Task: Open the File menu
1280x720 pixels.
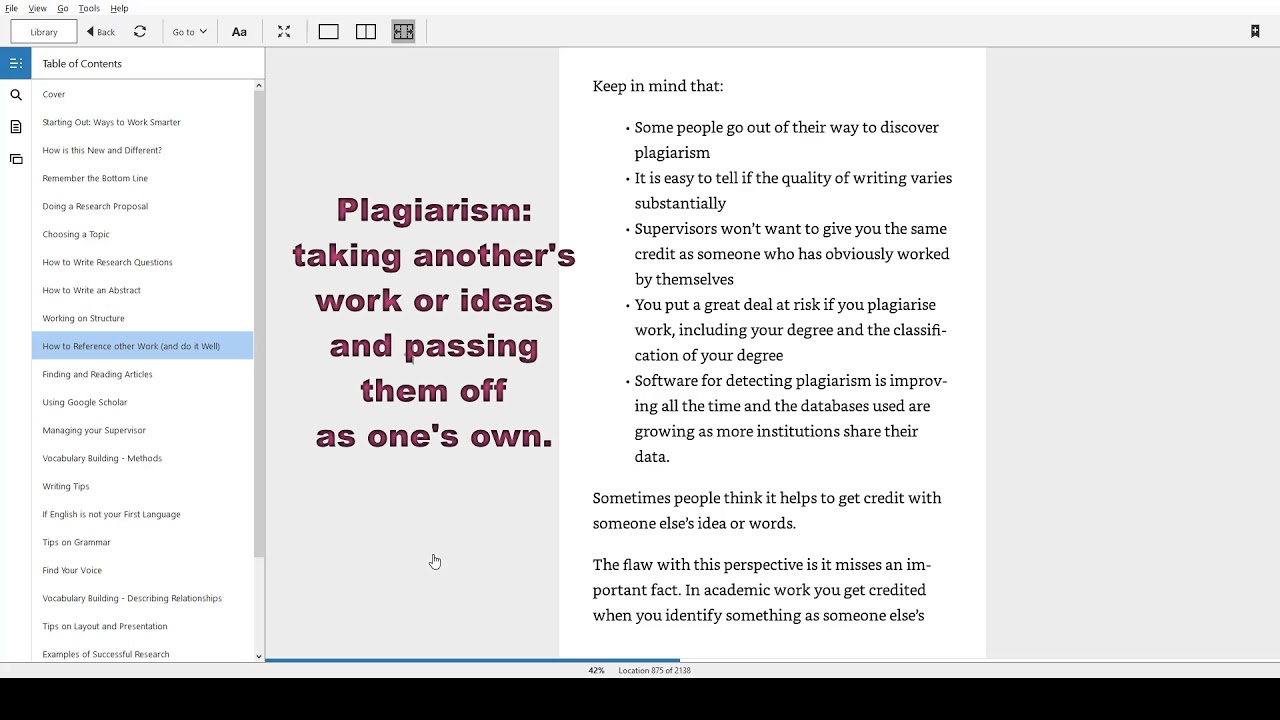Action: pyautogui.click(x=11, y=8)
